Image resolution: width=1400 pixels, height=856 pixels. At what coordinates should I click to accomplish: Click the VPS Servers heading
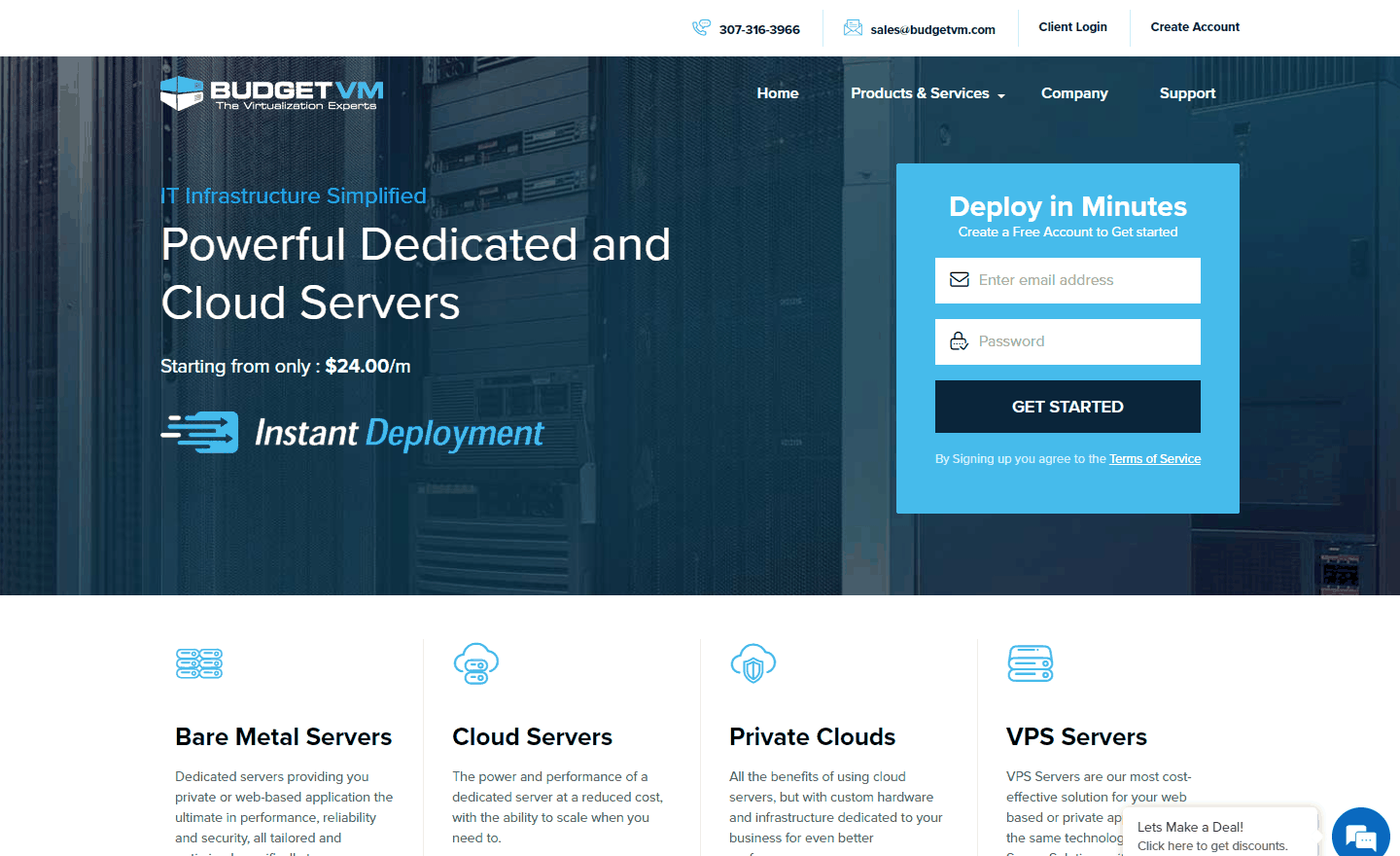pyautogui.click(x=1077, y=737)
